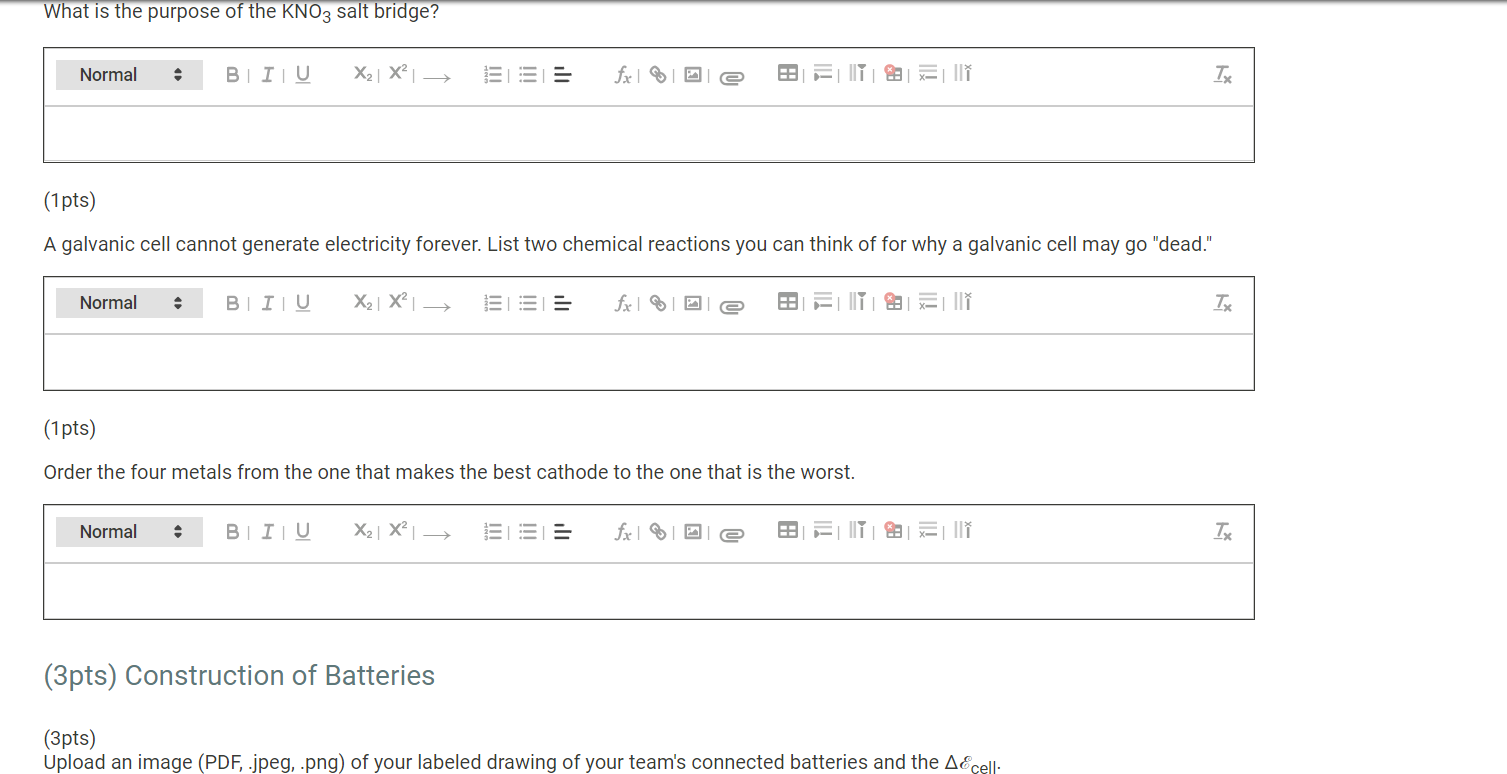Insert image in the salt bridge answer

pos(693,75)
